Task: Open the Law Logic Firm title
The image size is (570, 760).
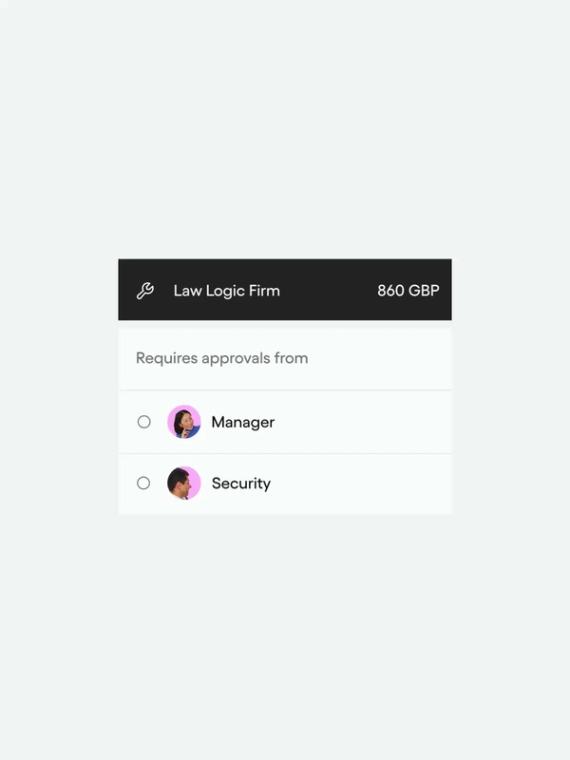Action: pos(227,291)
